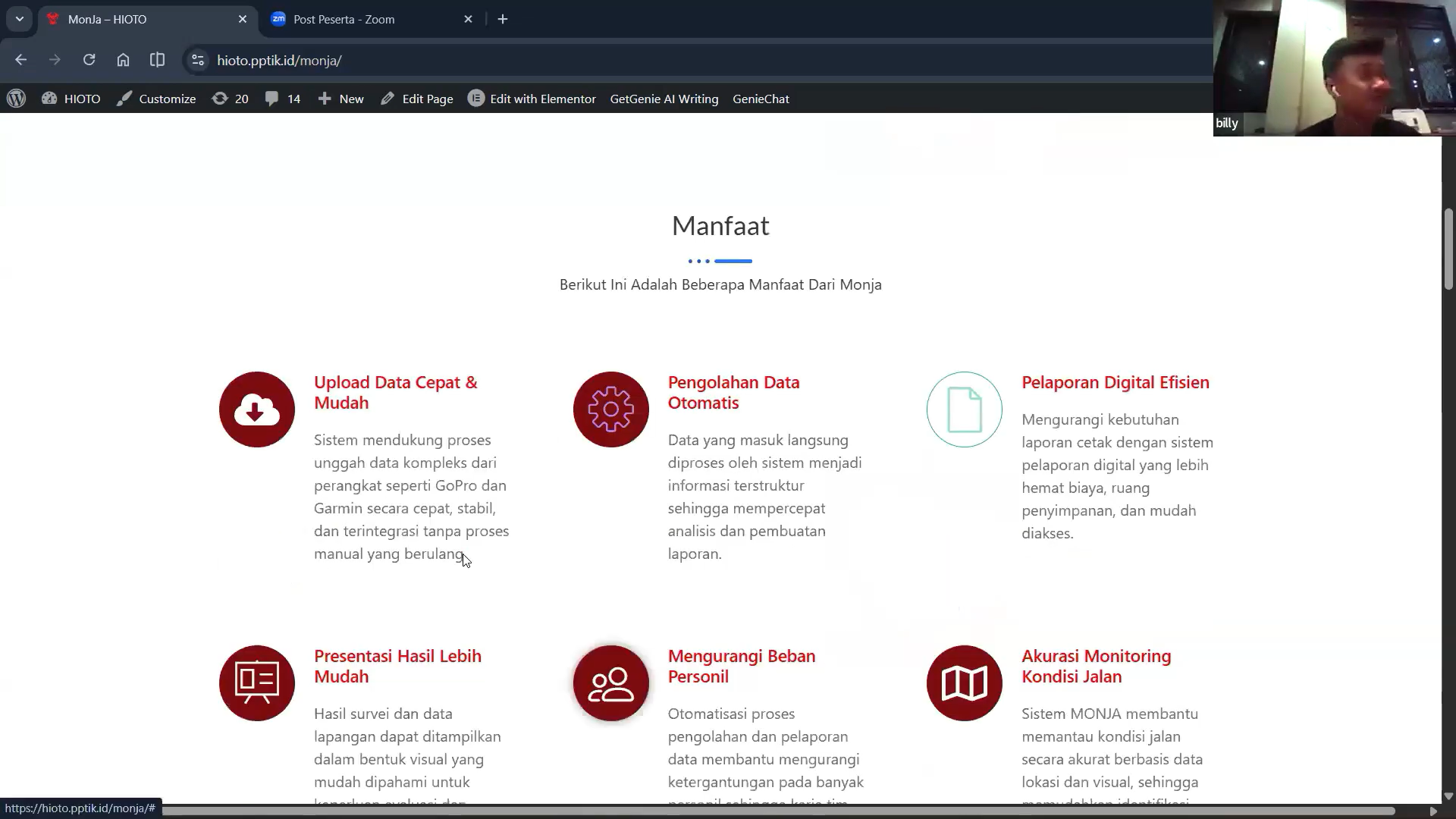
Task: Switch to Post Peserta - Zoom tab
Action: click(x=344, y=19)
